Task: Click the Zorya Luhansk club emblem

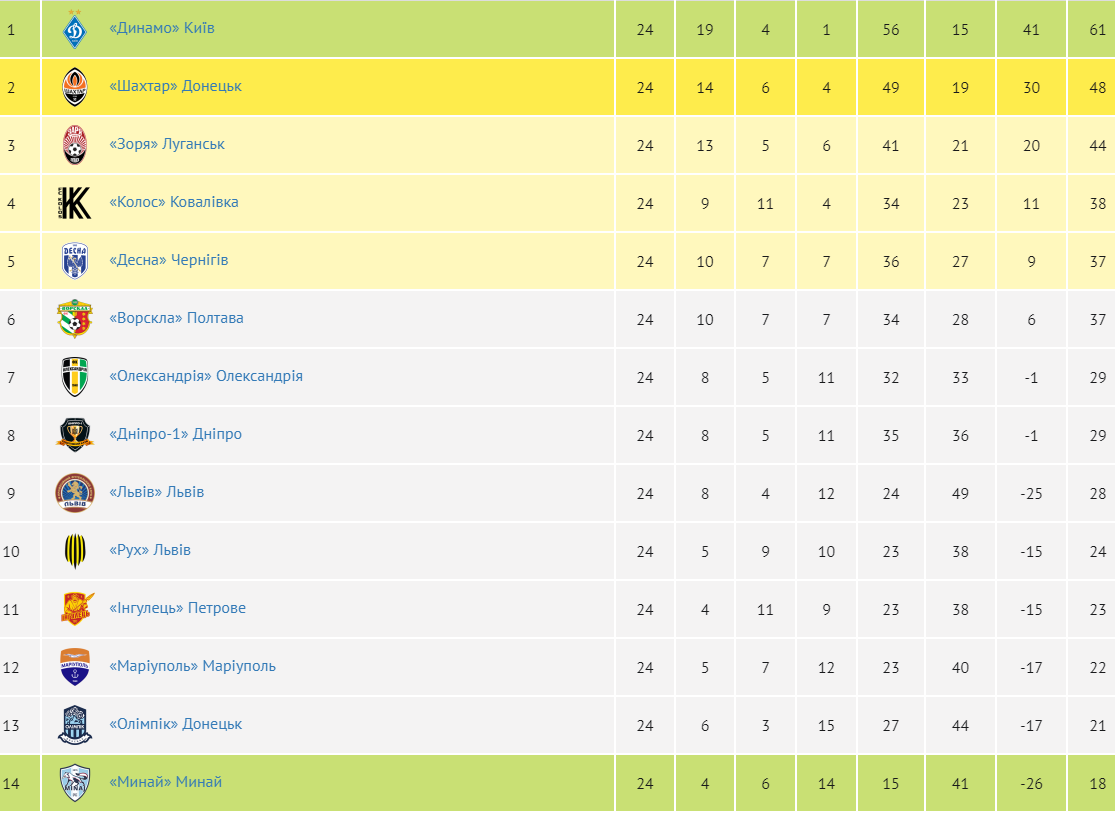Action: pyautogui.click(x=75, y=145)
